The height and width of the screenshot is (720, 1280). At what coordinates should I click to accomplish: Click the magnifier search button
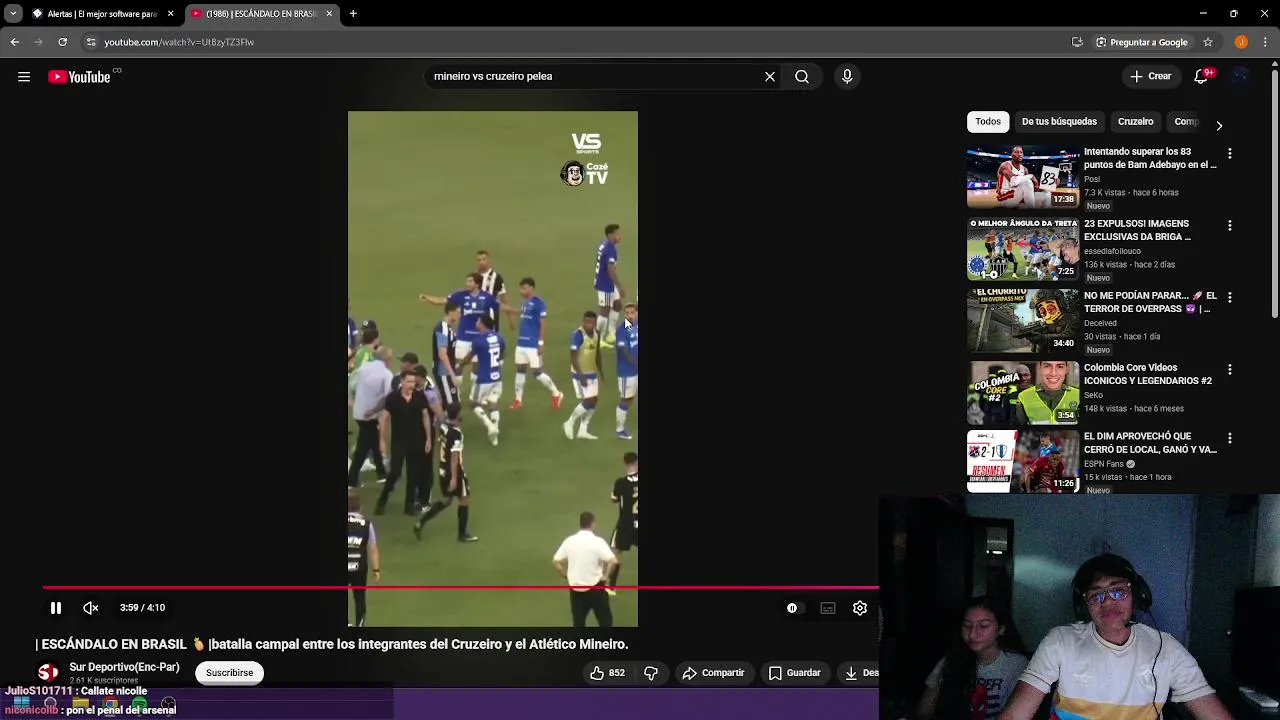pyautogui.click(x=802, y=76)
